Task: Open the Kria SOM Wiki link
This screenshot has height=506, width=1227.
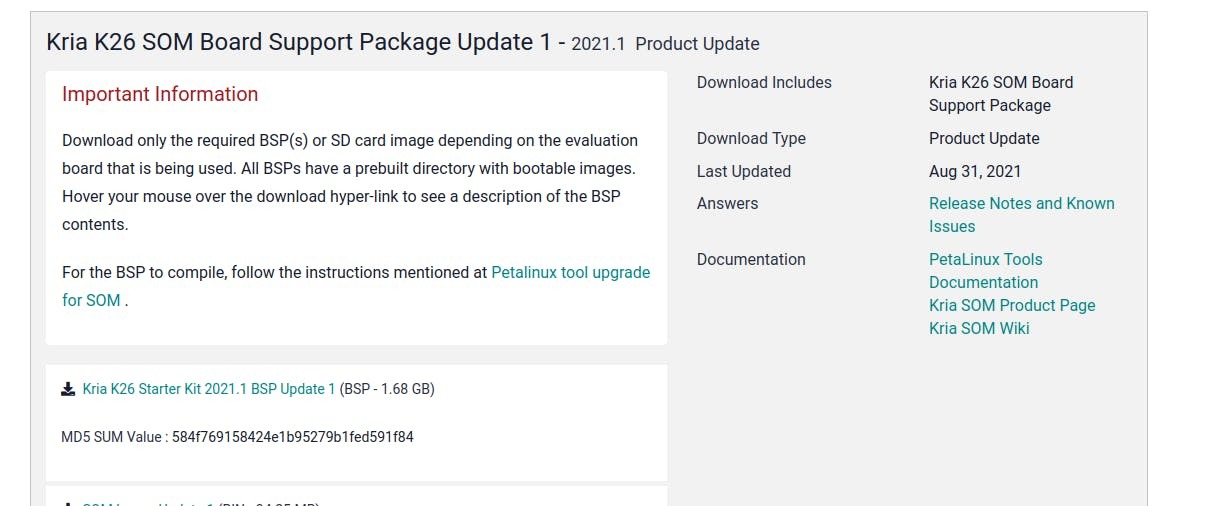Action: pyautogui.click(x=979, y=328)
